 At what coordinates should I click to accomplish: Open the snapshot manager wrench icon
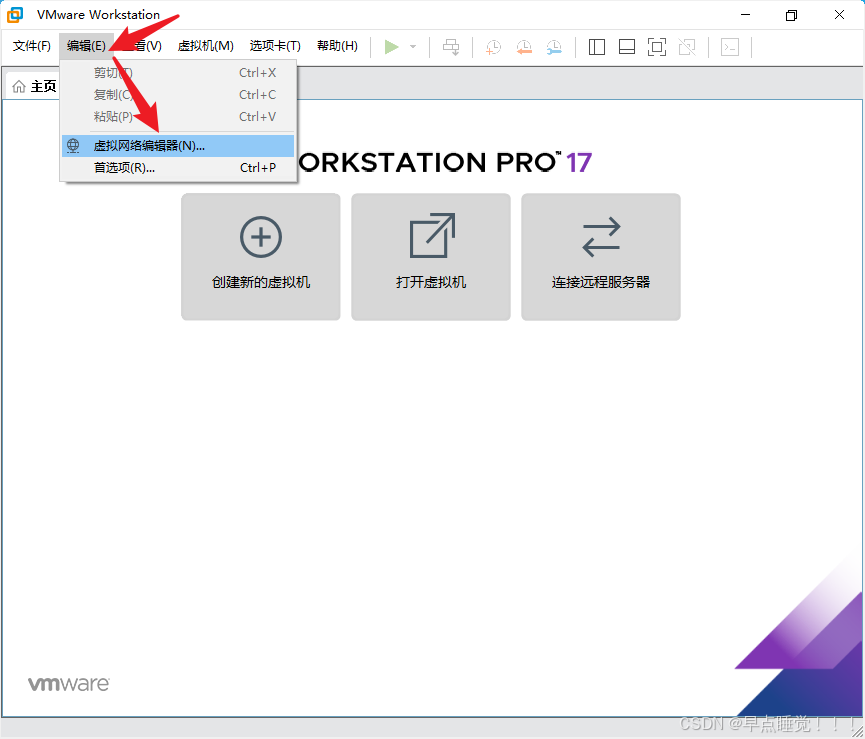coord(554,47)
